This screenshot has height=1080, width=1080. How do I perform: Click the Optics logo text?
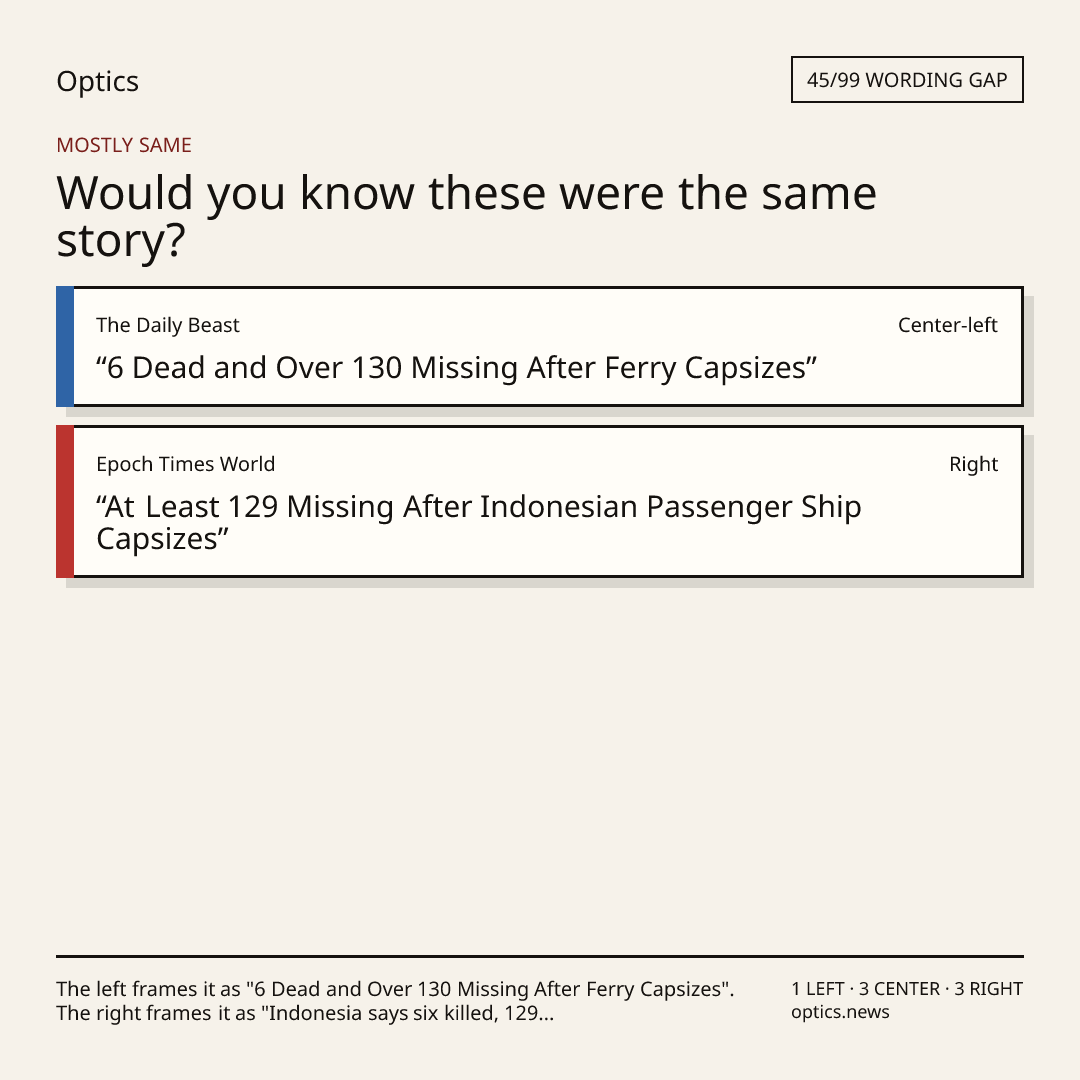point(97,82)
